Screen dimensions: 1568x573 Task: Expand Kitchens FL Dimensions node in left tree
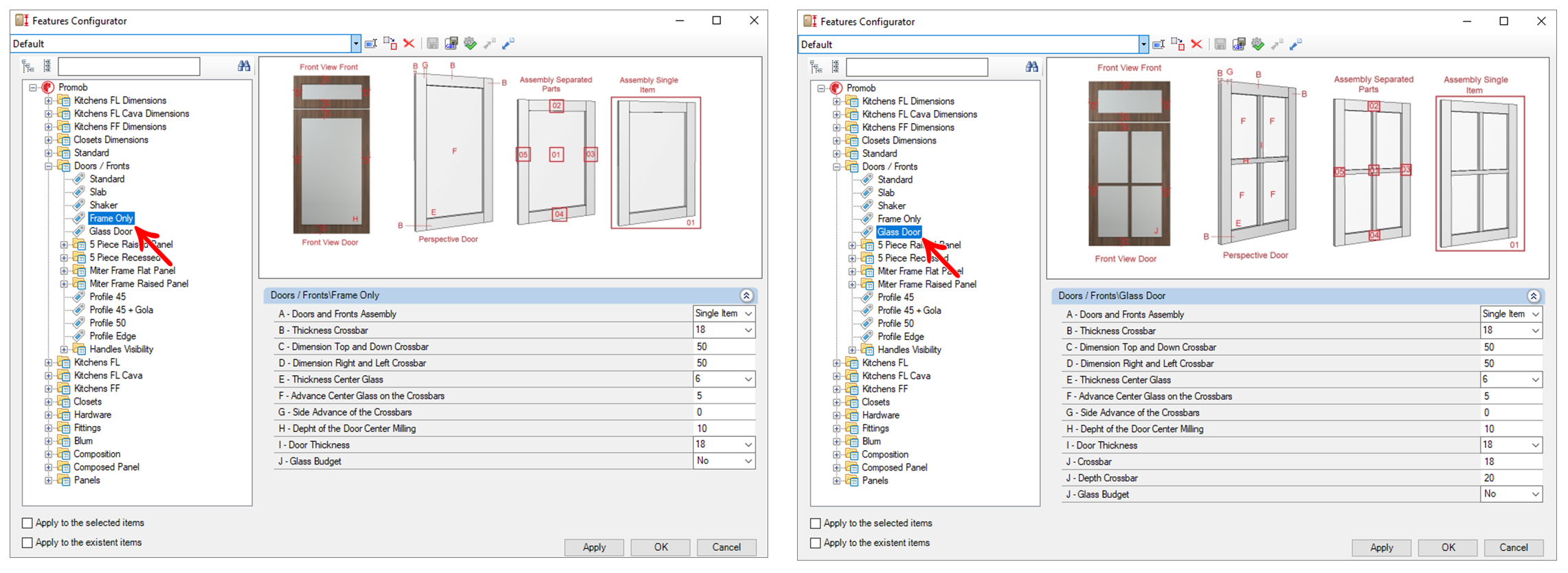(48, 101)
